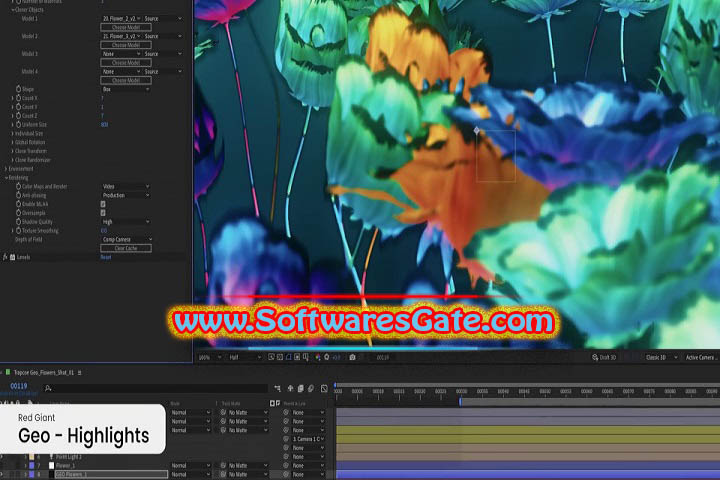Toggle the Enable MLAA stopwatch
Screen dimensions: 720x480
click(x=18, y=204)
